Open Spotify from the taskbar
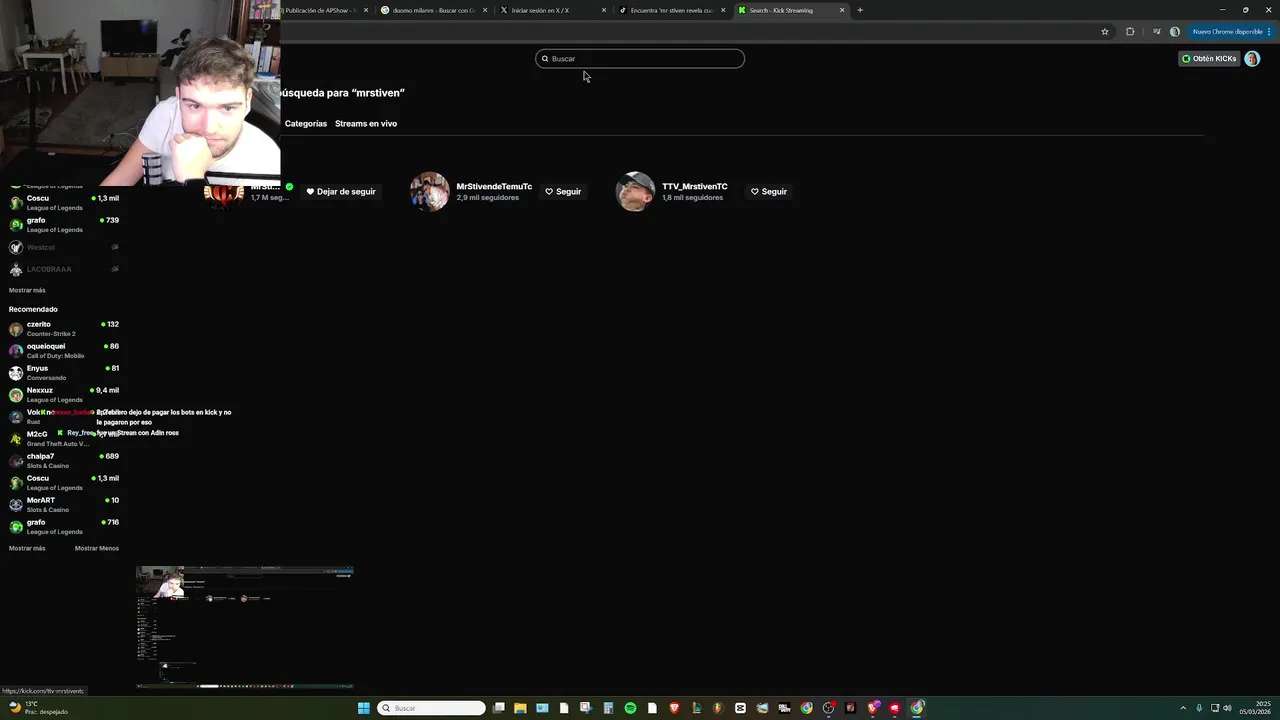 coord(630,708)
